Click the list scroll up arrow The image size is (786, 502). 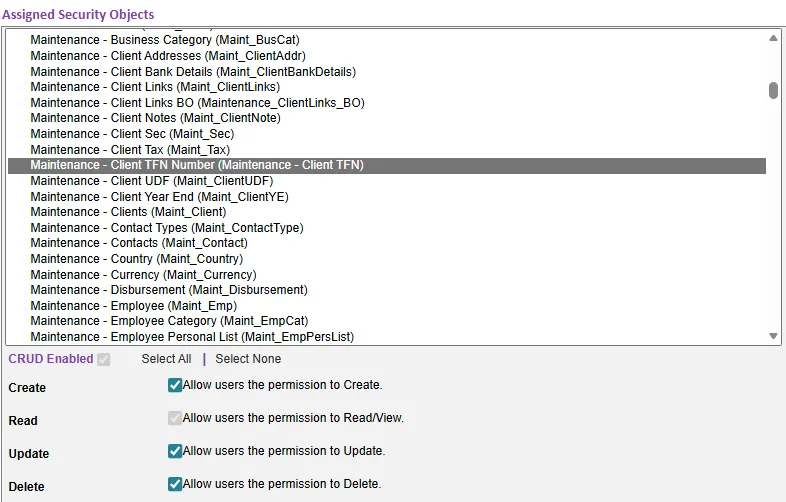pos(773,39)
